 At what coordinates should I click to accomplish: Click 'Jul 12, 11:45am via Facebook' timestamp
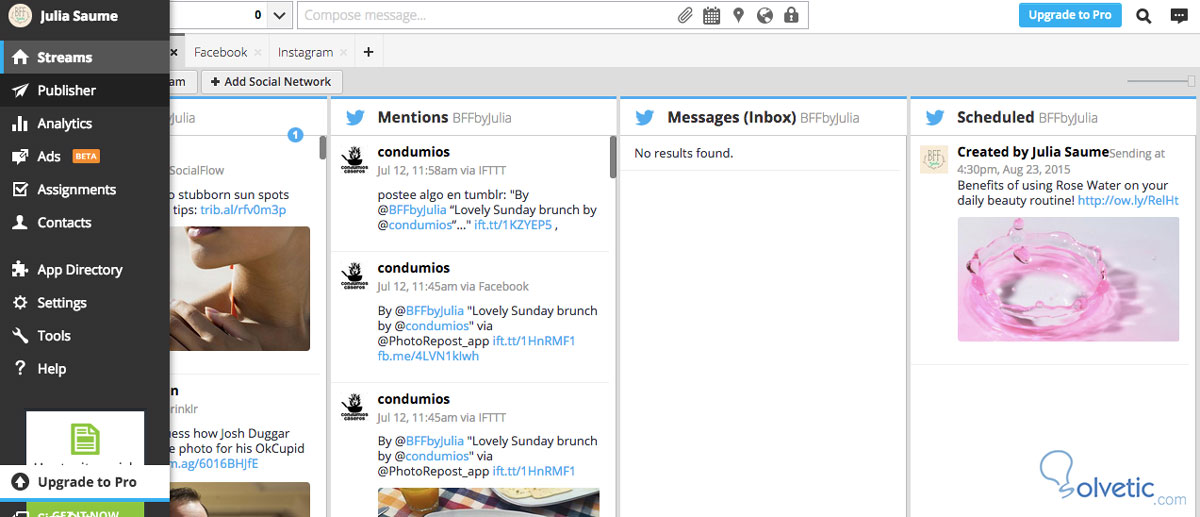[453, 286]
